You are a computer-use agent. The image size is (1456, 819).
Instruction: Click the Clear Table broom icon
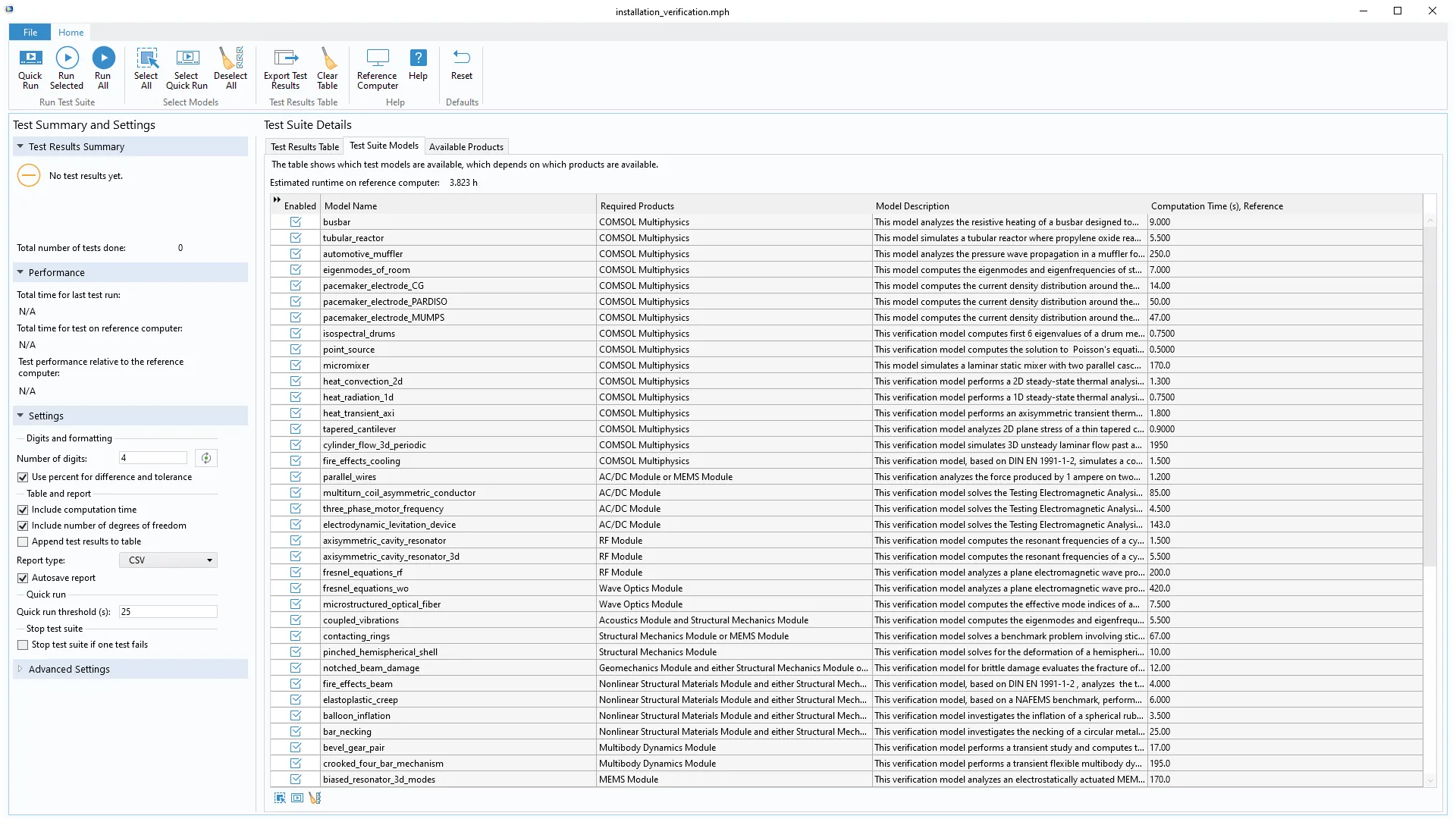[328, 59]
